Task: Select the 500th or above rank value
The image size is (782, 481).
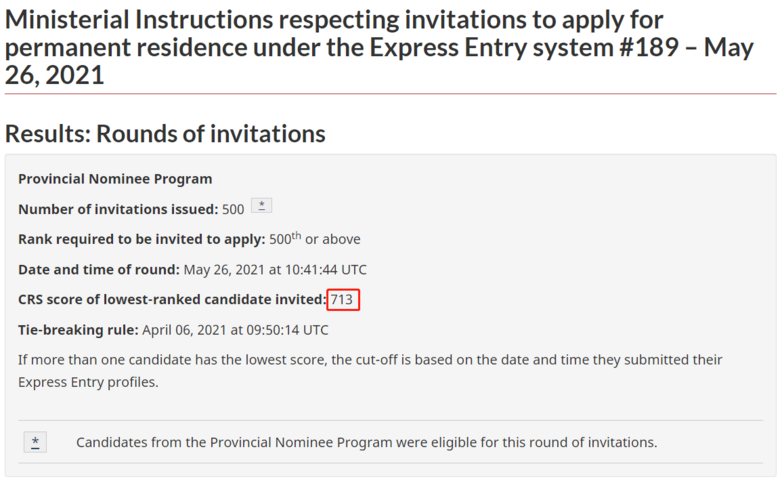Action: coord(315,239)
